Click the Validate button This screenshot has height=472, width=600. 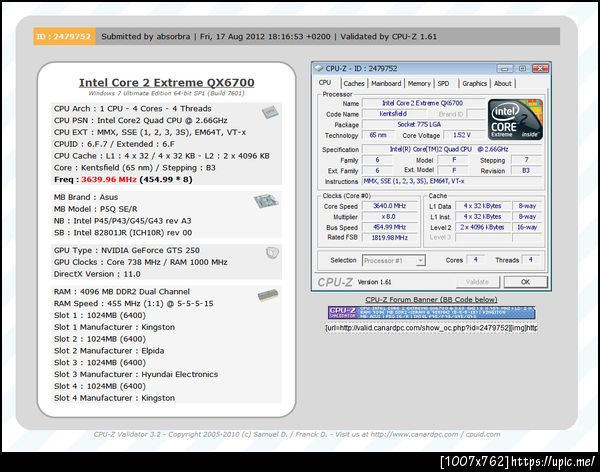pyautogui.click(x=478, y=282)
